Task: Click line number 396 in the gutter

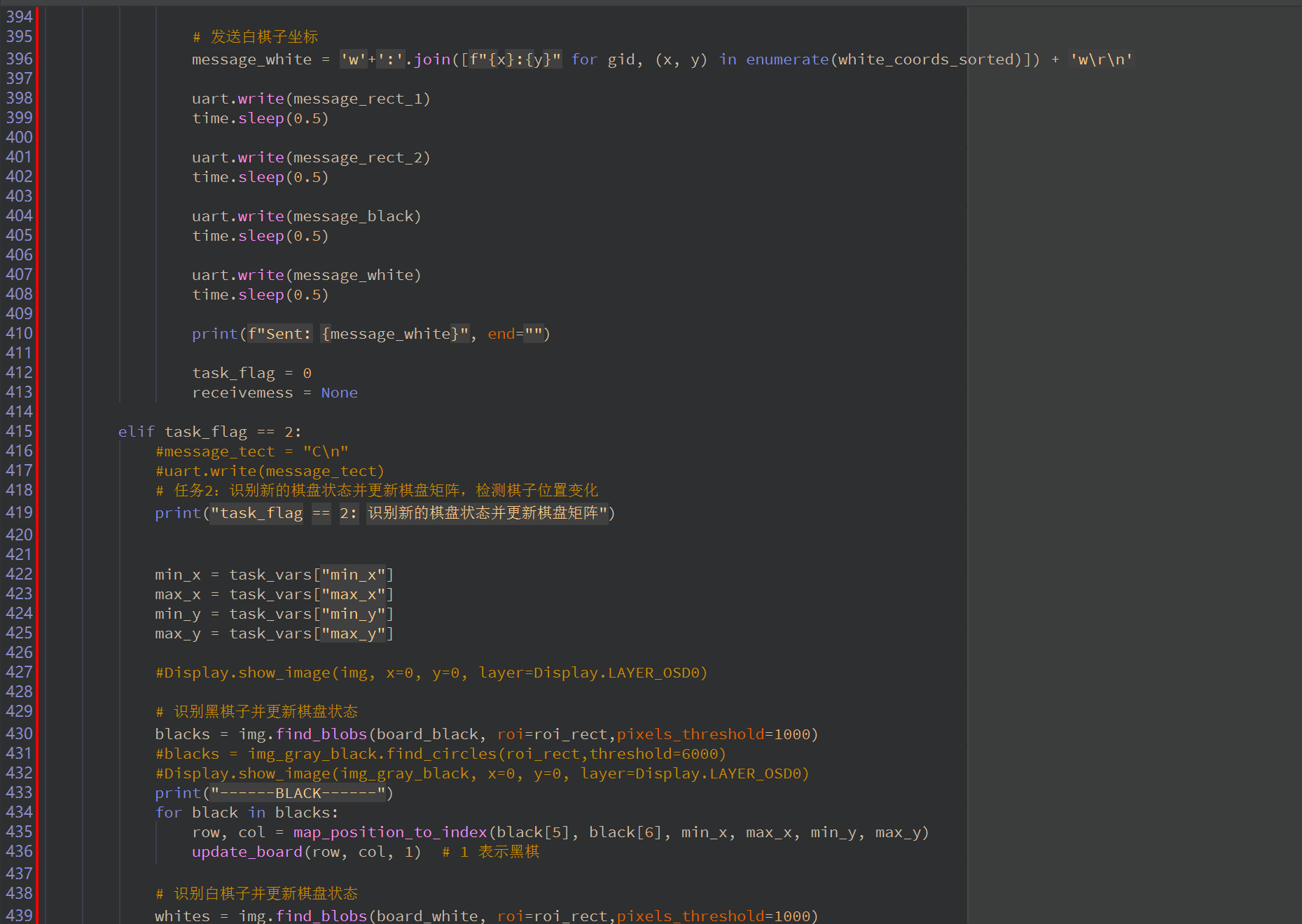Action: pos(19,59)
